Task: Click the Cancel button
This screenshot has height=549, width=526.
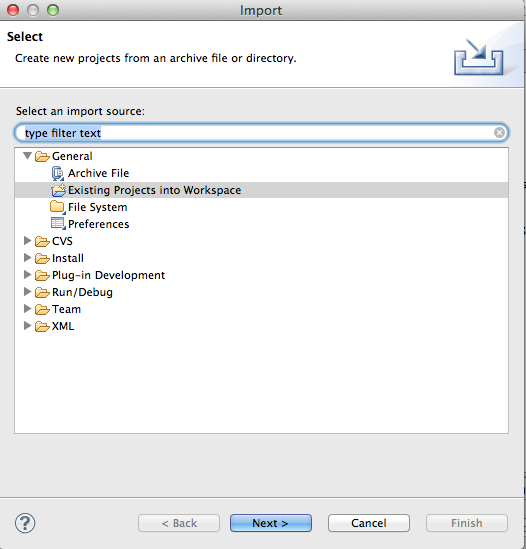Action: [x=369, y=523]
